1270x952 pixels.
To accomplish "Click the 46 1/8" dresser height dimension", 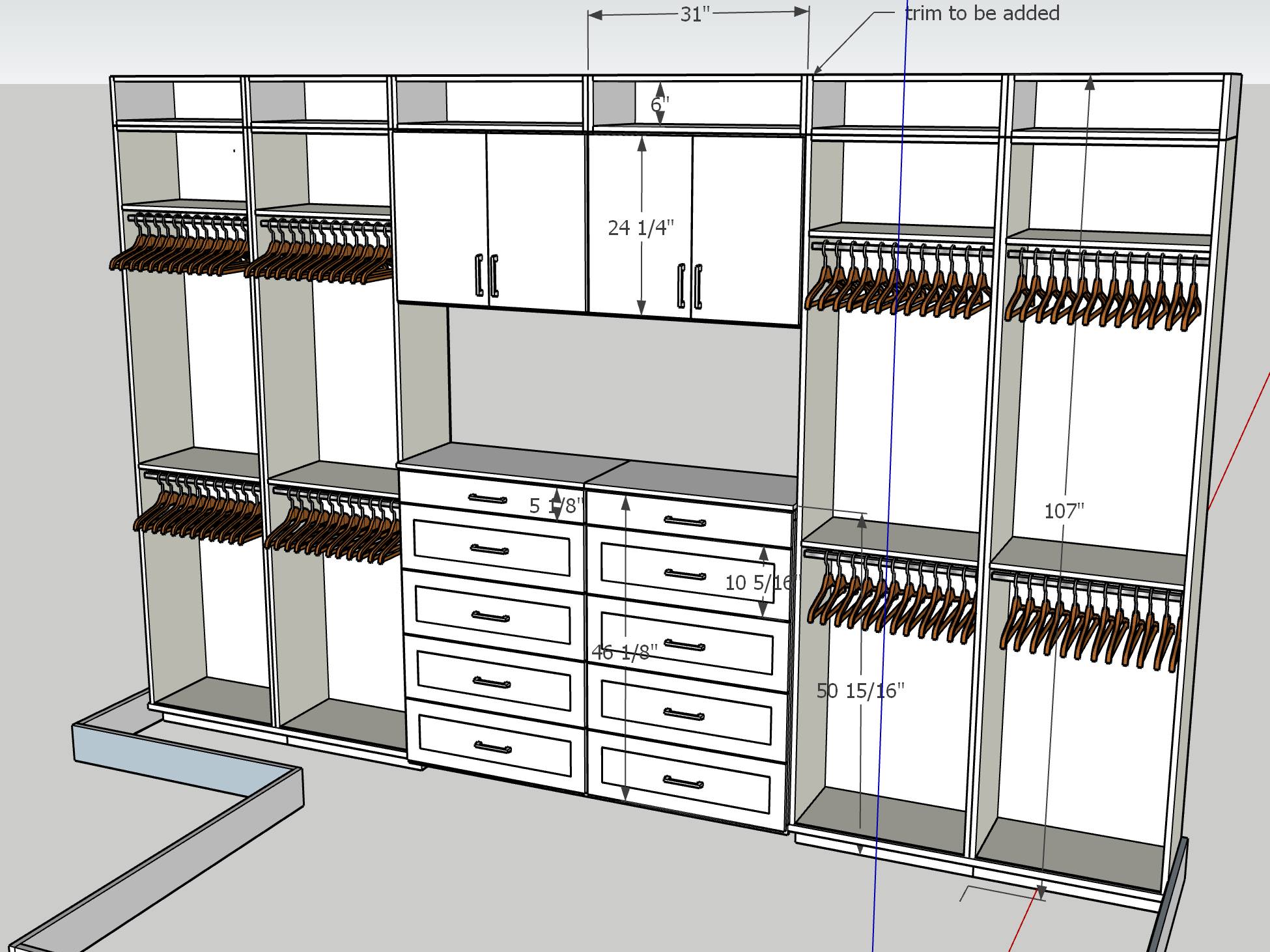I will point(625,652).
